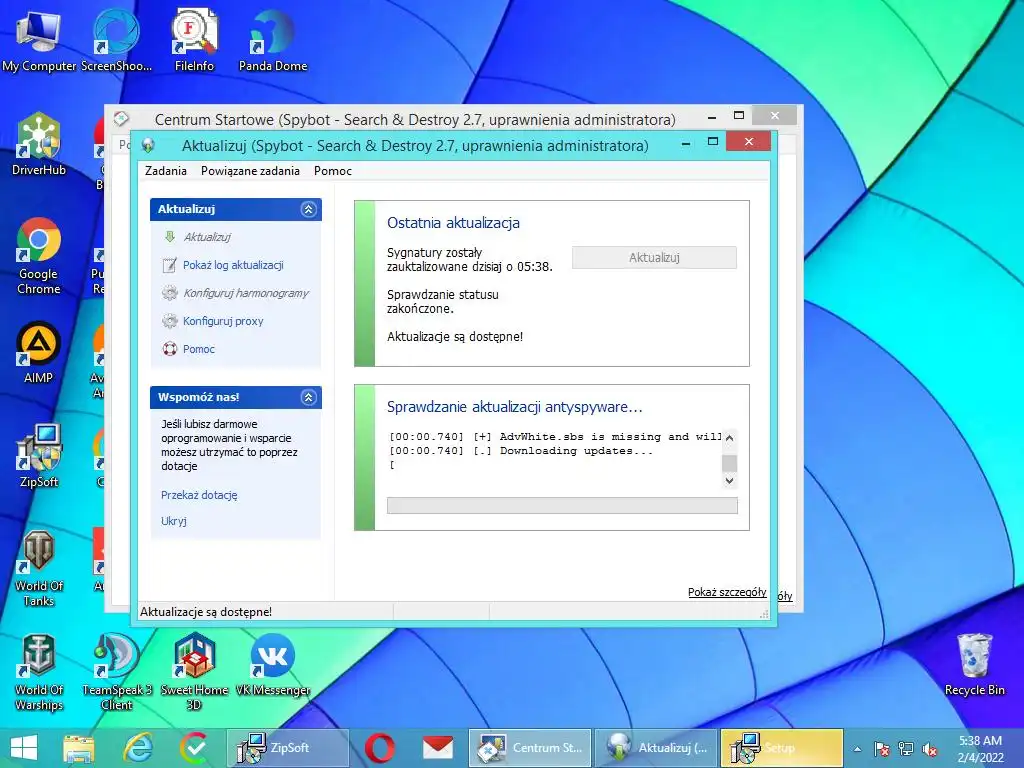
Task: Click the update download progress bar
Action: [562, 505]
